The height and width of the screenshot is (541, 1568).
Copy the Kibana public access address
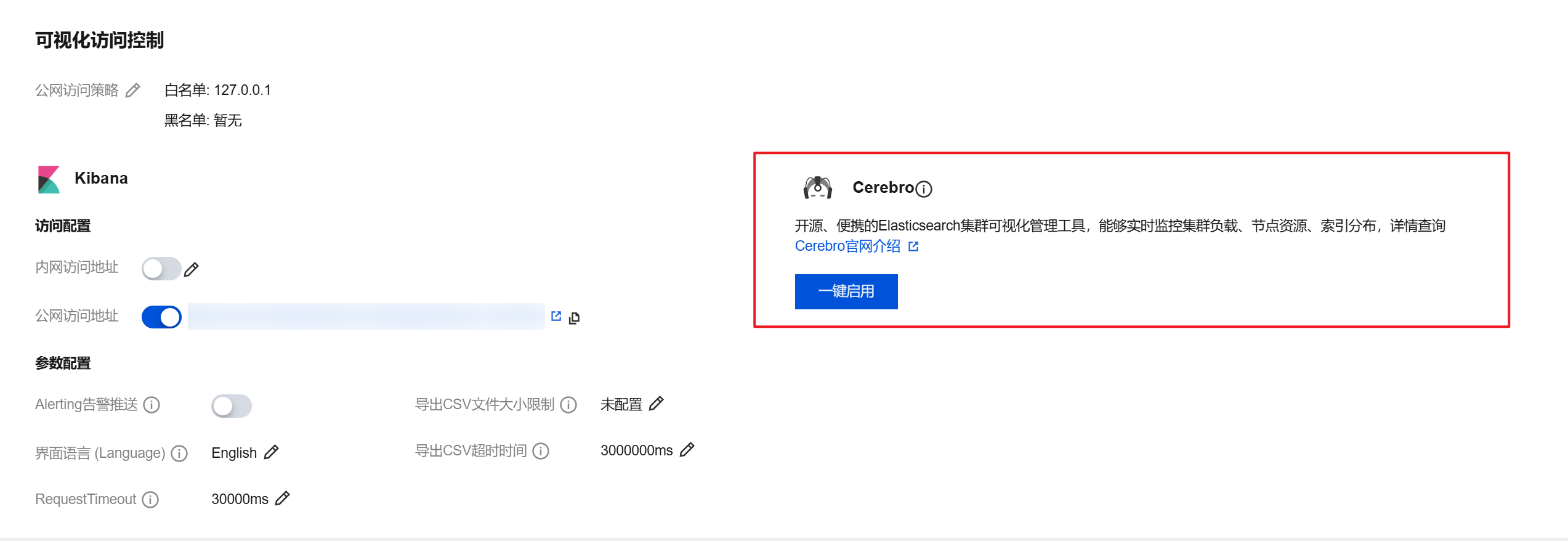click(574, 318)
